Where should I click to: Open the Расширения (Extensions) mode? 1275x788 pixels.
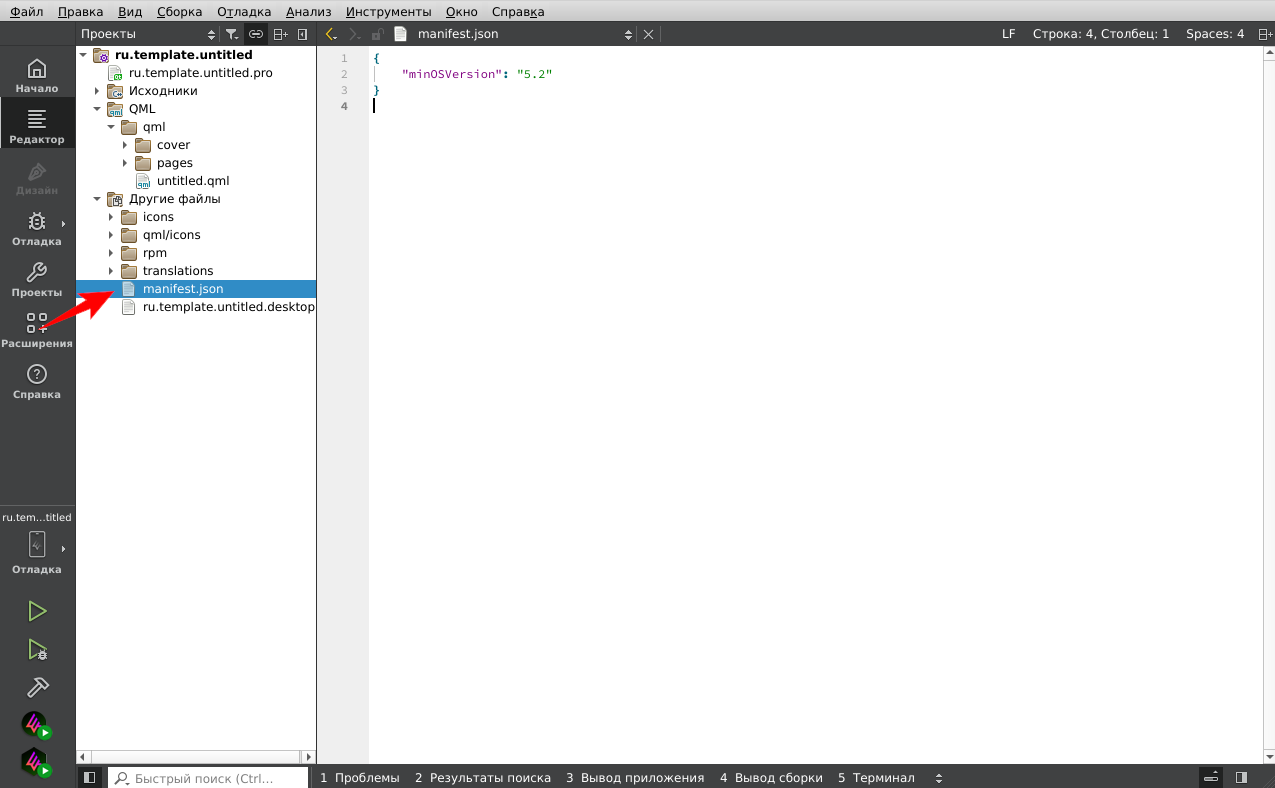(37, 330)
